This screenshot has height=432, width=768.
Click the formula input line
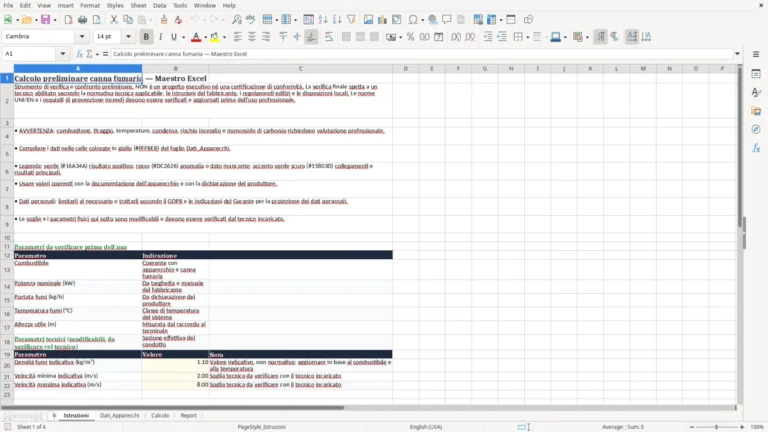(x=421, y=54)
